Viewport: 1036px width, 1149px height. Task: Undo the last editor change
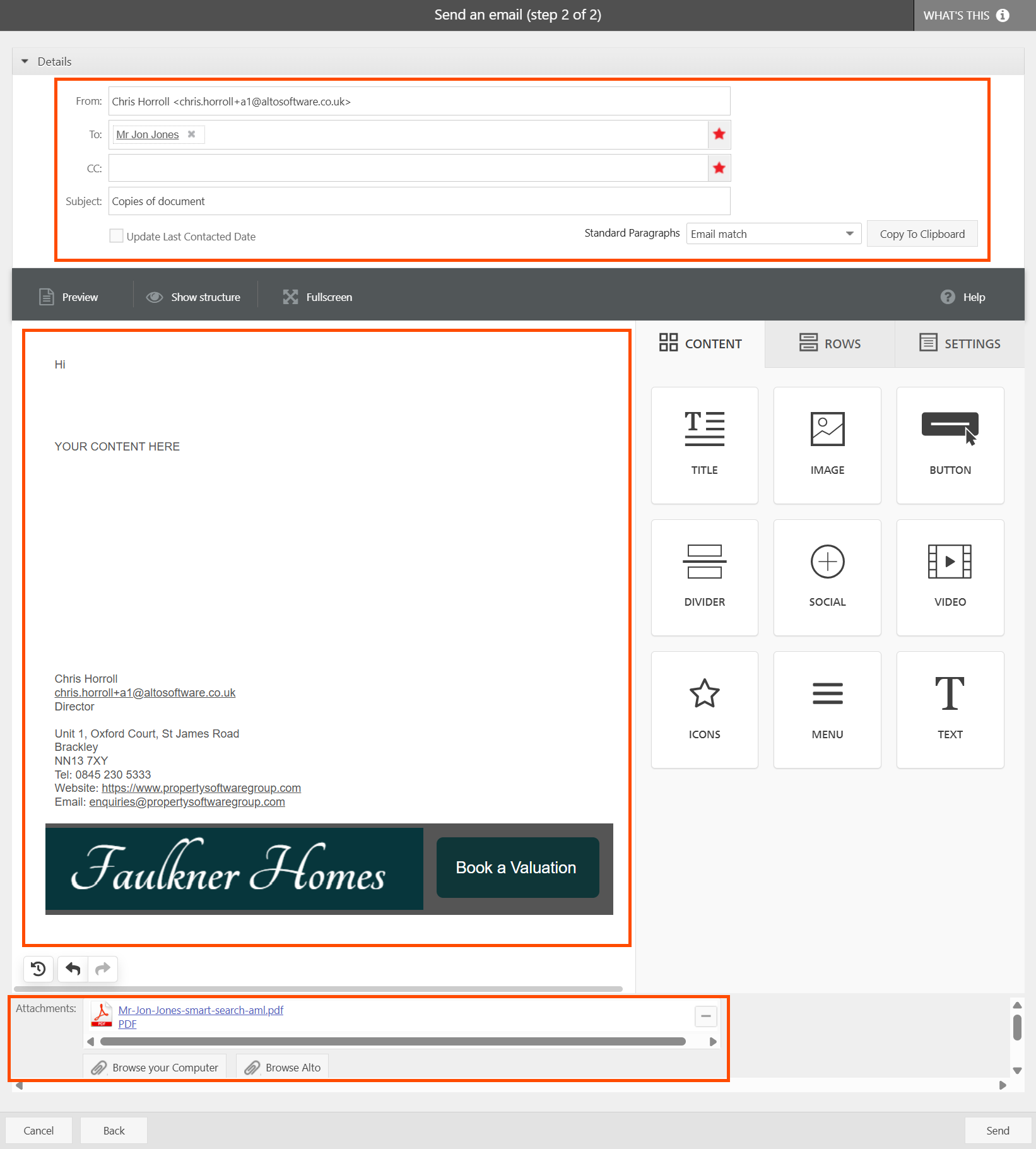pyautogui.click(x=73, y=969)
